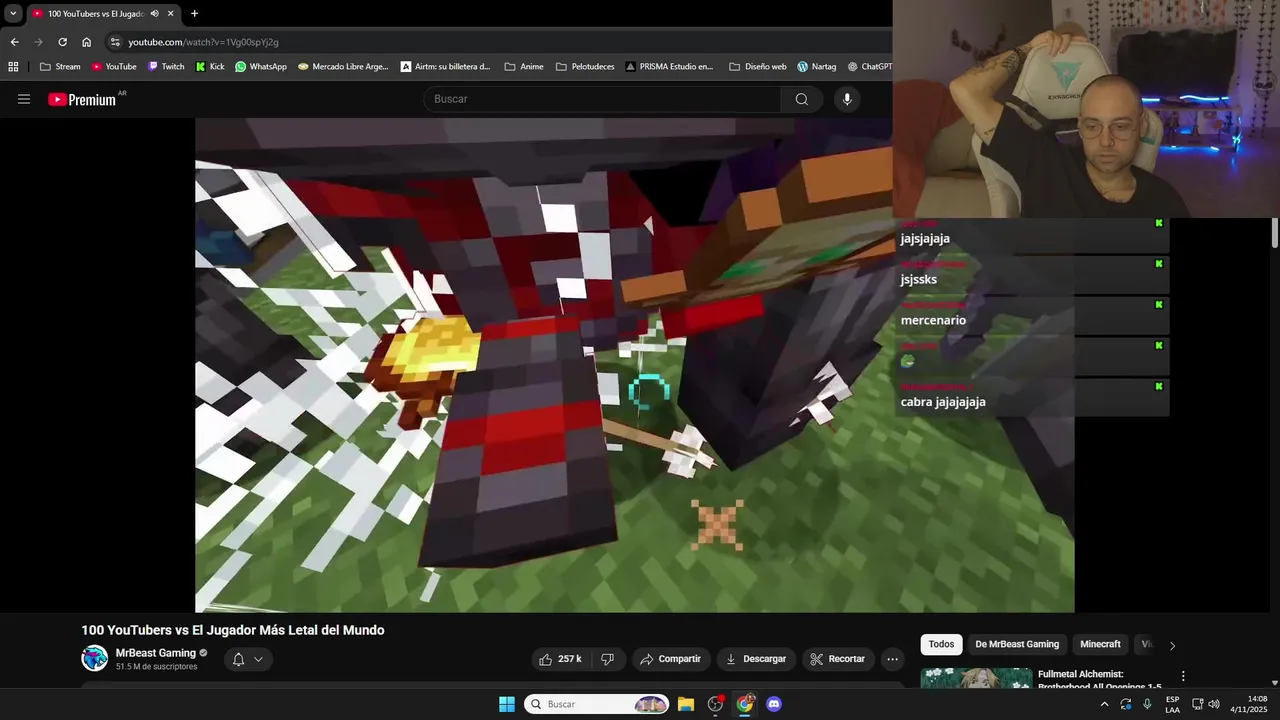This screenshot has height=720, width=1280.
Task: Click the search magnifier button
Action: [801, 99]
